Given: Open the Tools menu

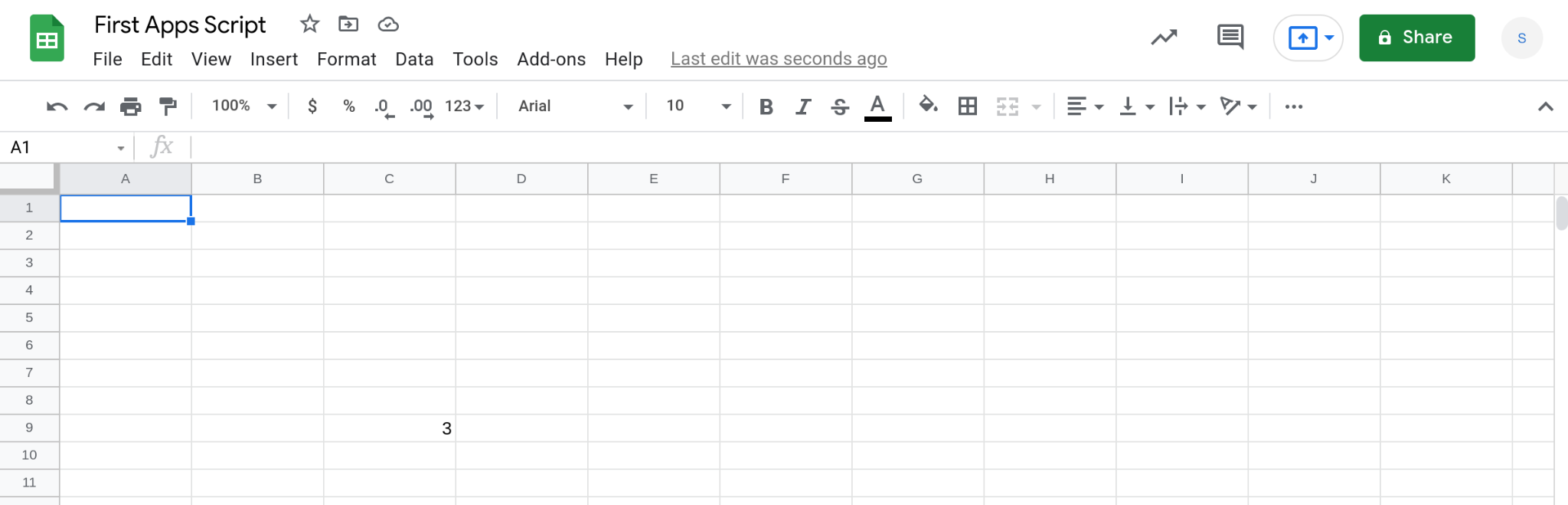Looking at the screenshot, I should tap(475, 59).
